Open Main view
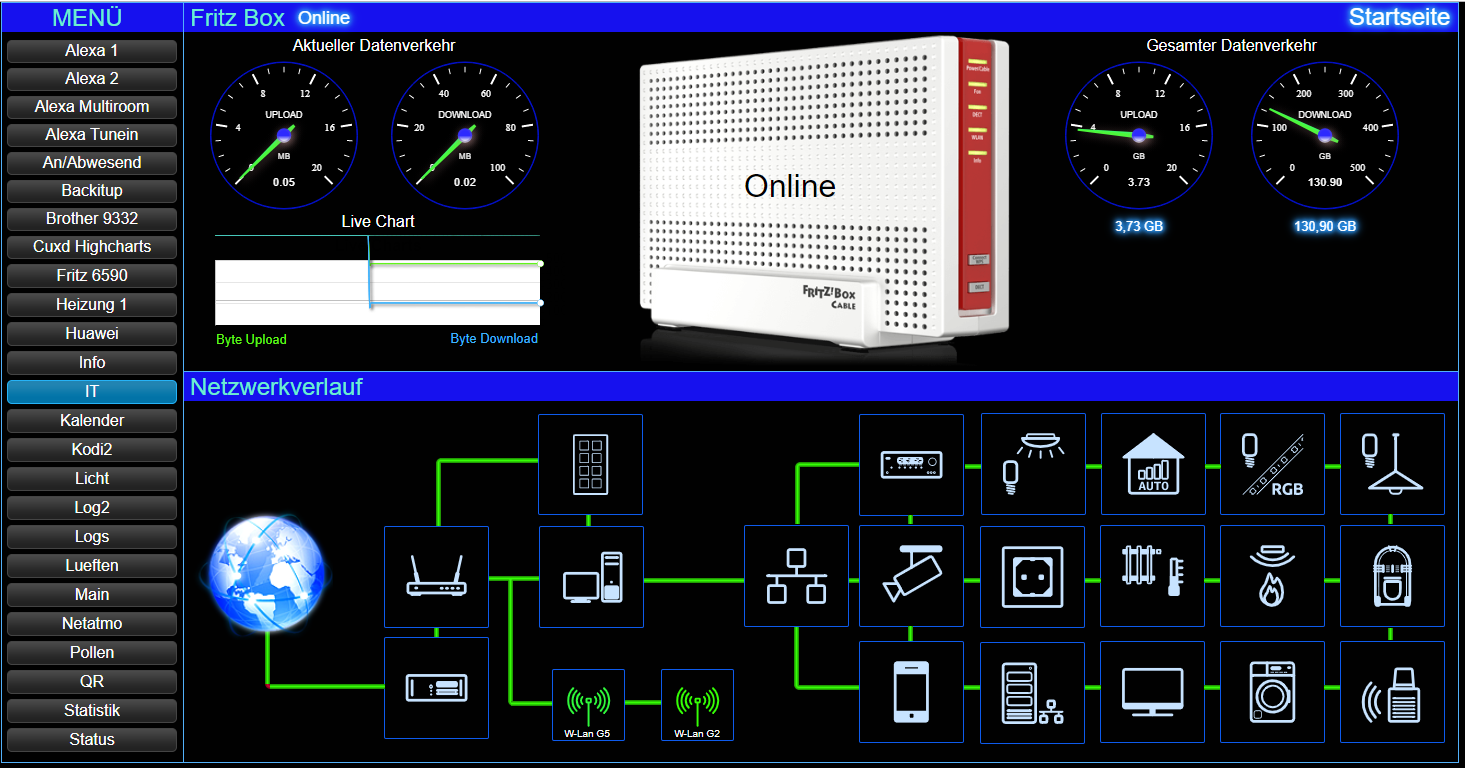Image resolution: width=1465 pixels, height=768 pixels. (x=92, y=594)
